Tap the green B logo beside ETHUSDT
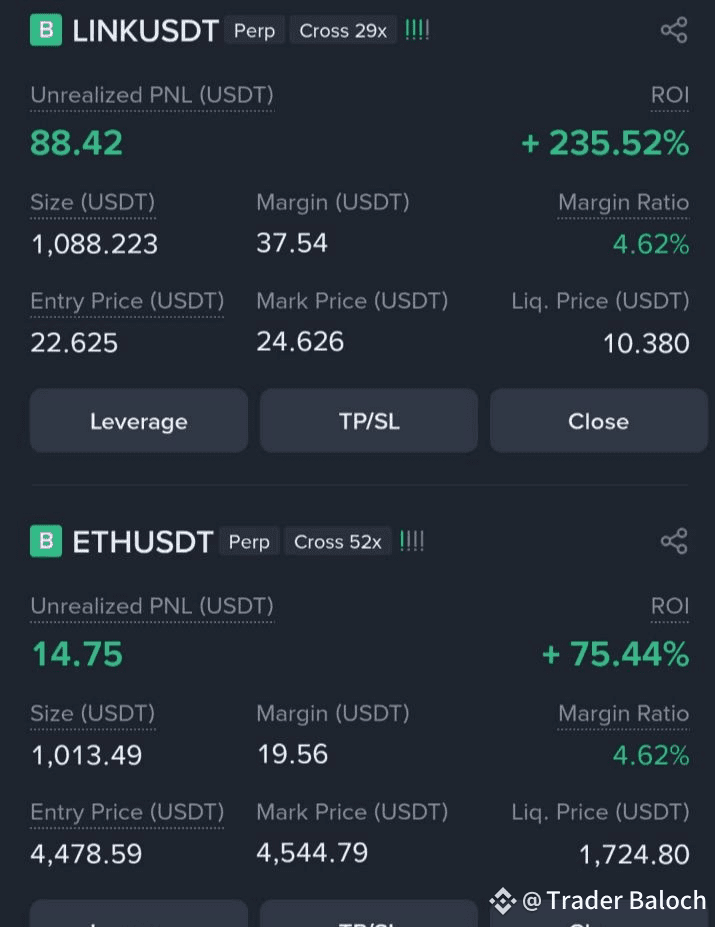Image resolution: width=715 pixels, height=927 pixels. tap(46, 541)
